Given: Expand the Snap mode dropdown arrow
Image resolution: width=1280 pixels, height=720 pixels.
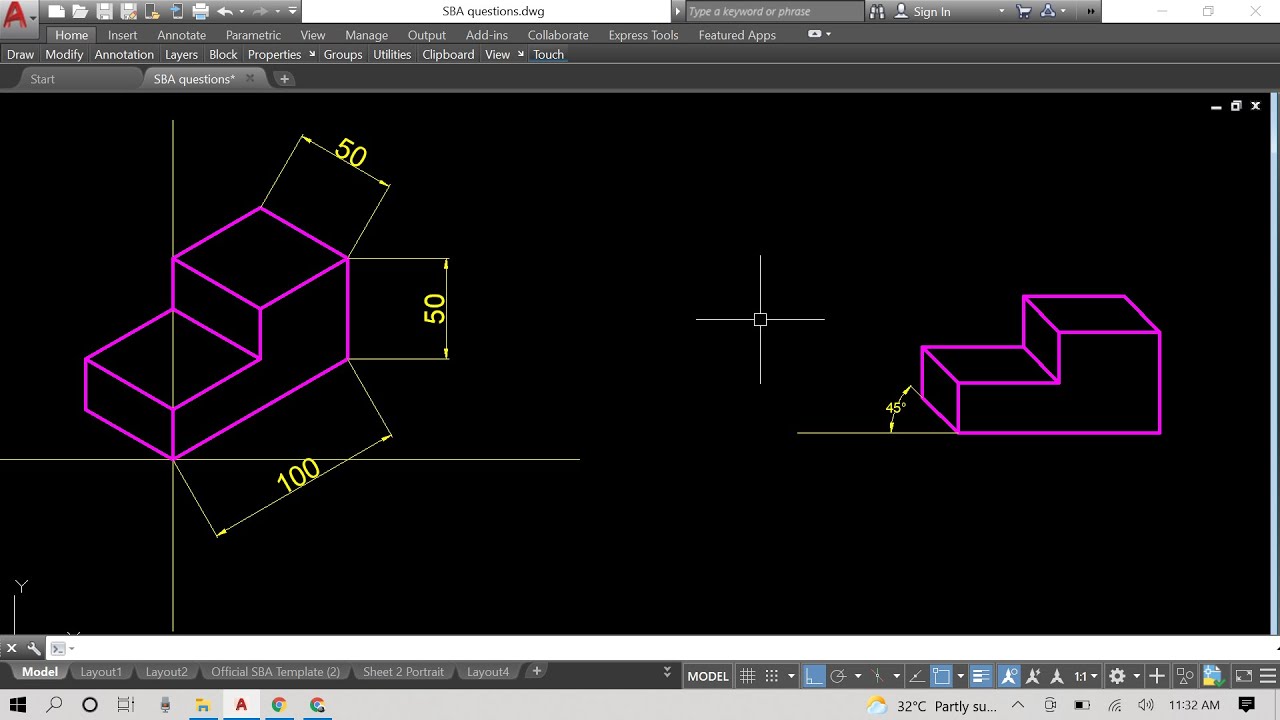Looking at the screenshot, I should click(x=791, y=676).
